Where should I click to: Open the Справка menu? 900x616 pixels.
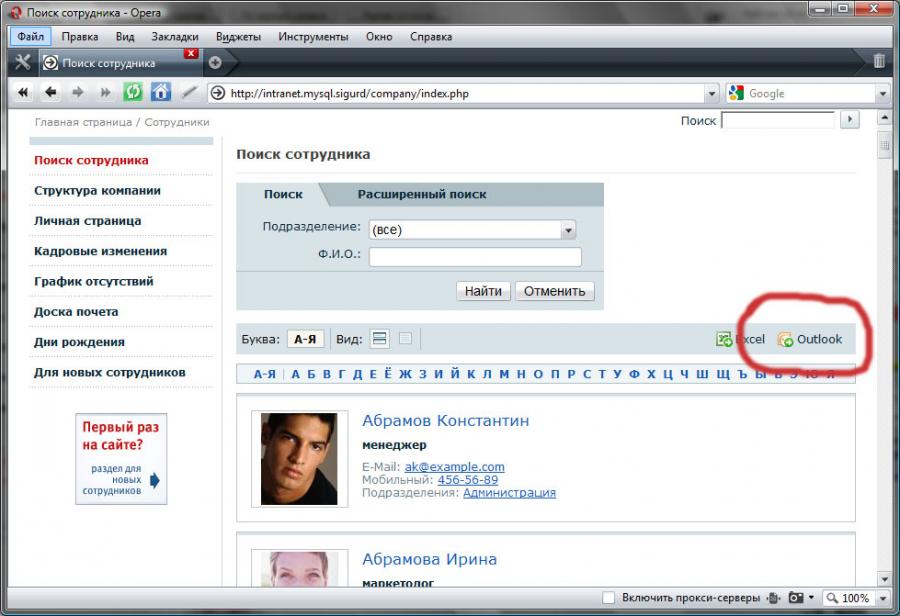431,36
